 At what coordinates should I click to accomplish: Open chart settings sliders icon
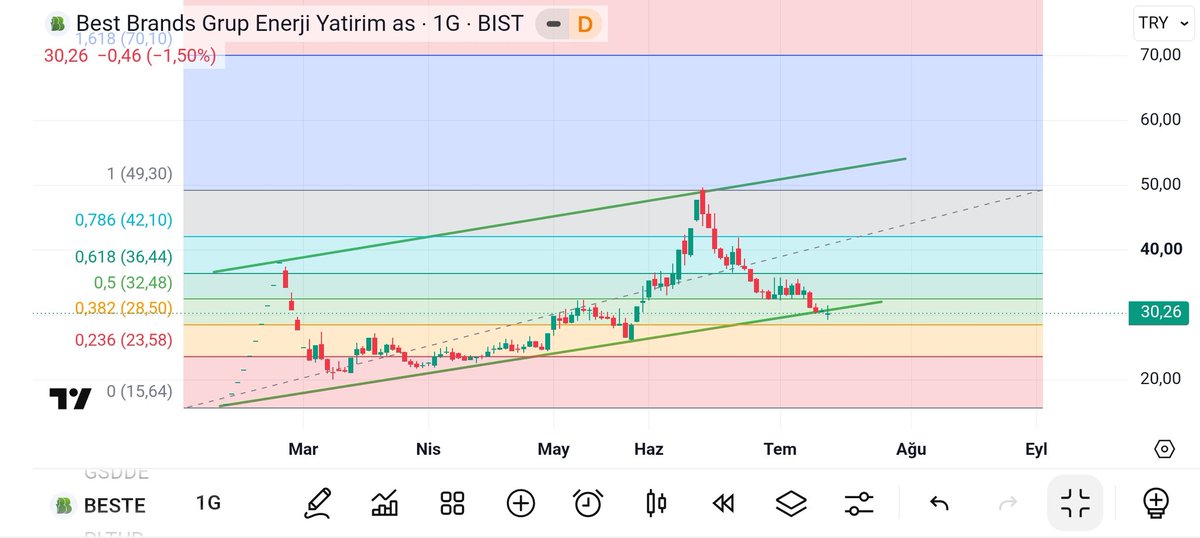coord(858,503)
